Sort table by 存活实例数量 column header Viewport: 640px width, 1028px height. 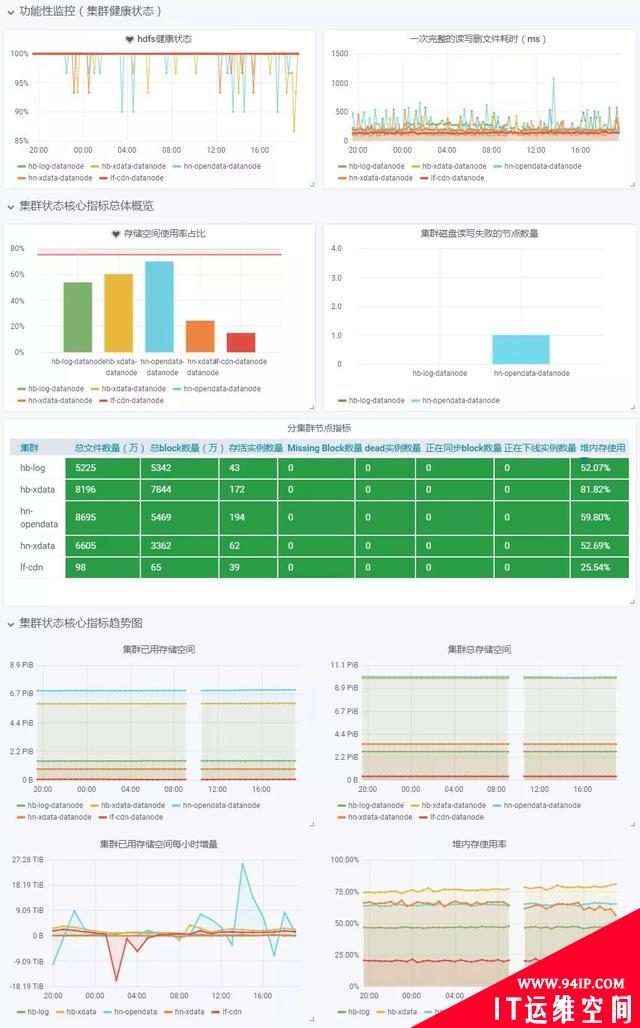pos(256,448)
